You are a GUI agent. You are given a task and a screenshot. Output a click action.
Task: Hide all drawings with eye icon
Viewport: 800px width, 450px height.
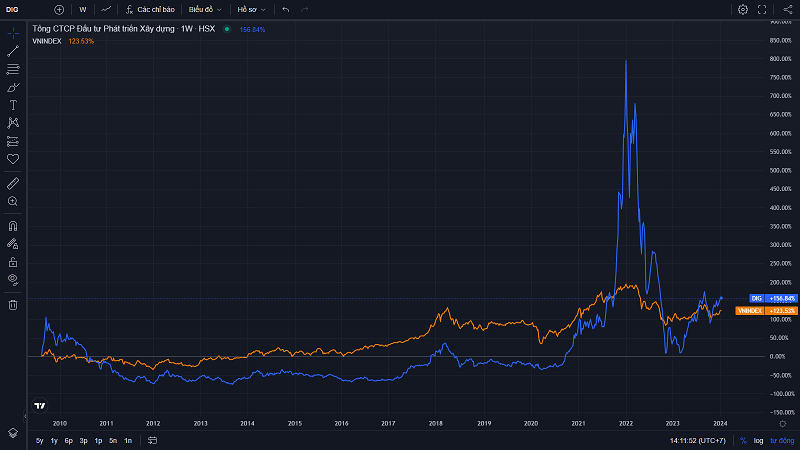[x=13, y=279]
